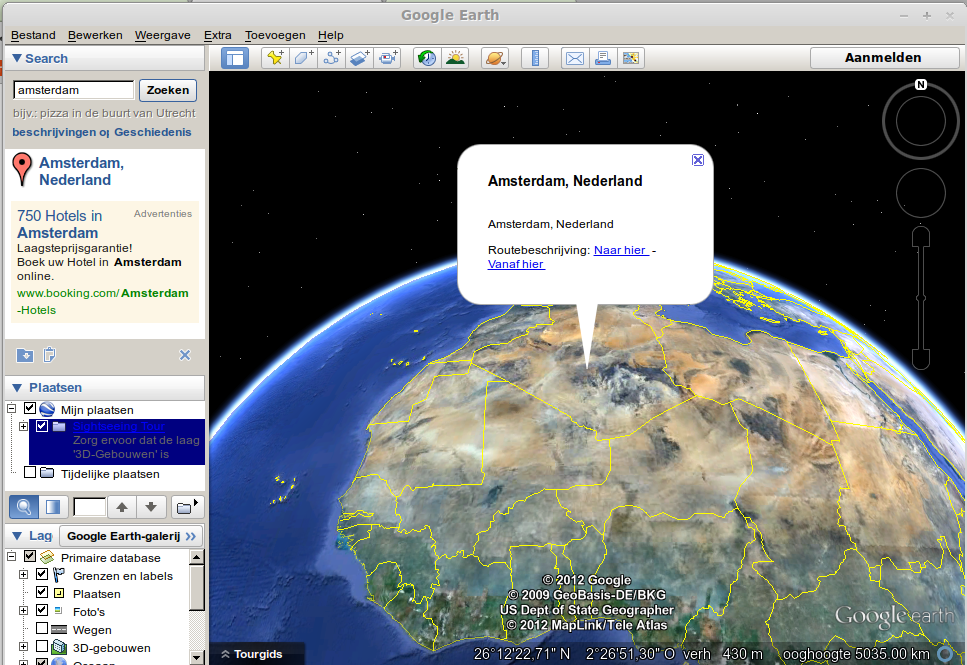The height and width of the screenshot is (665, 967).
Task: Copy search results clipboard icon
Action: tap(49, 355)
